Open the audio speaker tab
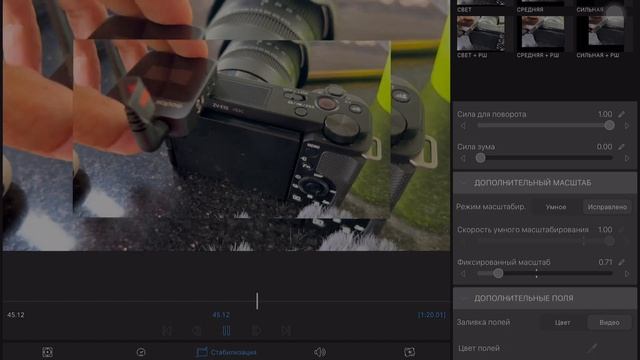The image size is (640, 360). coord(320,352)
